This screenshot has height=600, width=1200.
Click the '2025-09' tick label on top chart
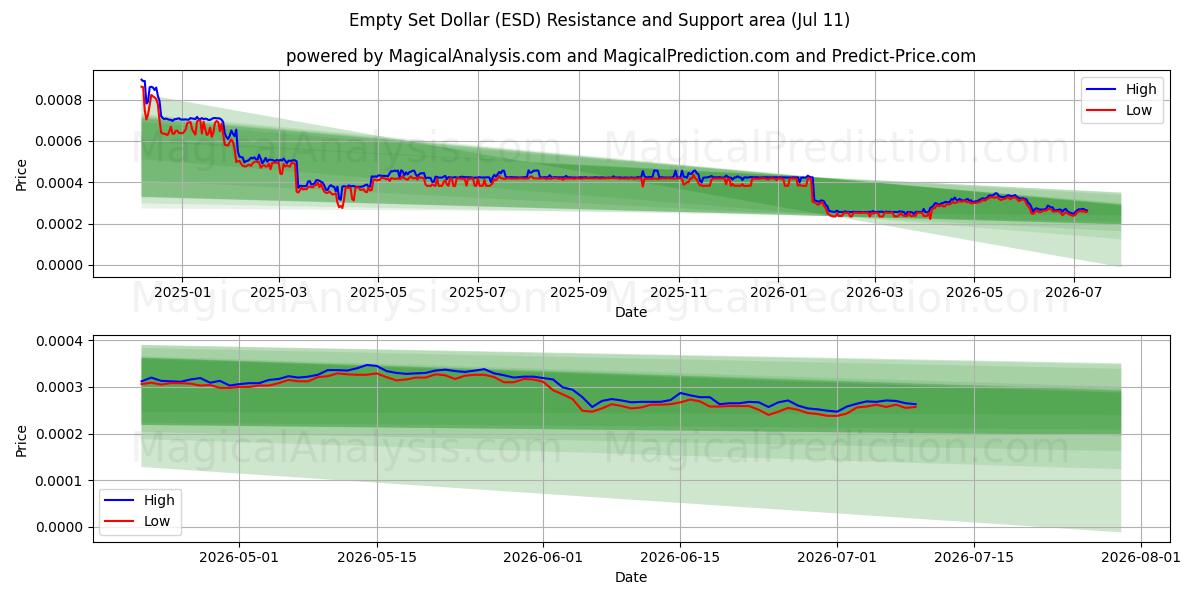(x=579, y=293)
